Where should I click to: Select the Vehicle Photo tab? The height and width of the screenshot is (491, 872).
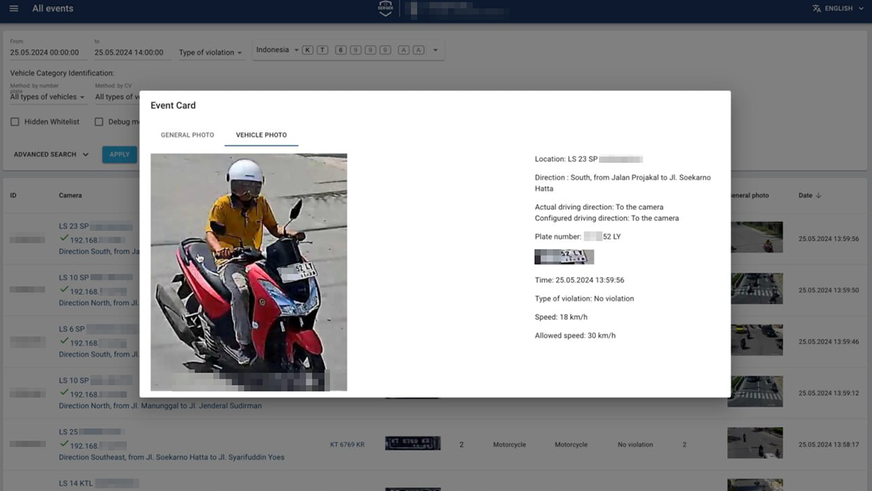point(261,135)
